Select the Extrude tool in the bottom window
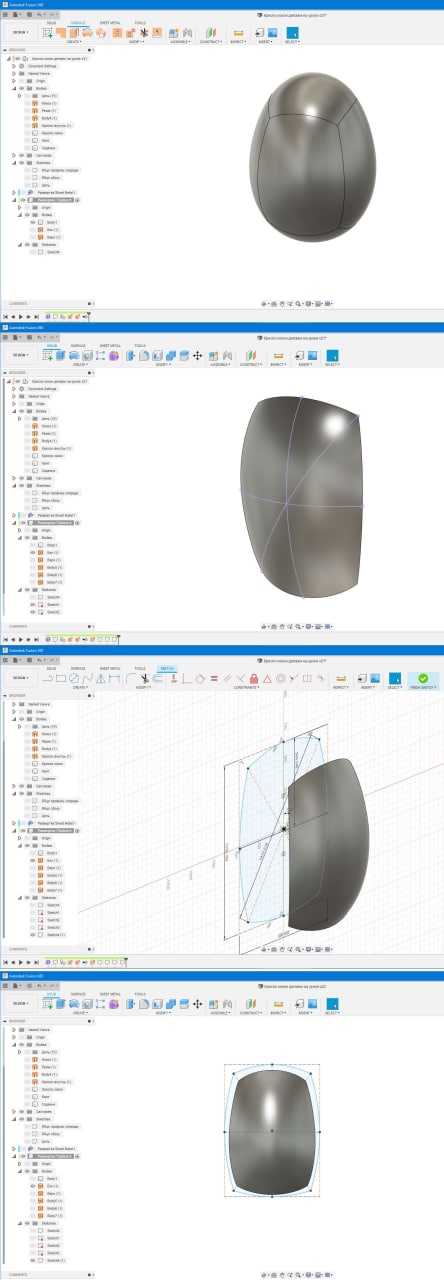Viewport: 444px width, 1280px height. 60,1003
